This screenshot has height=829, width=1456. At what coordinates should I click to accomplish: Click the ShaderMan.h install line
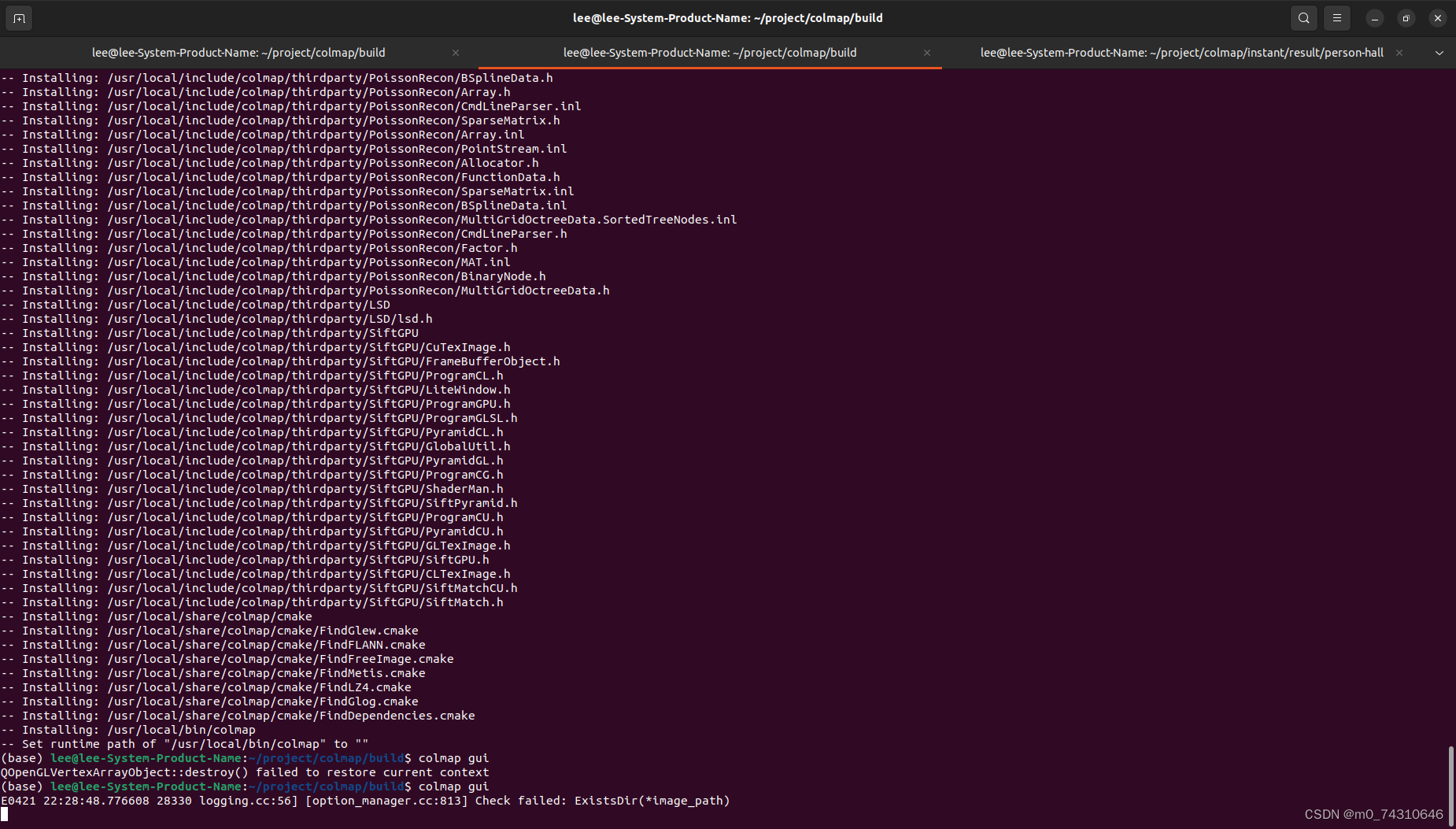point(252,489)
